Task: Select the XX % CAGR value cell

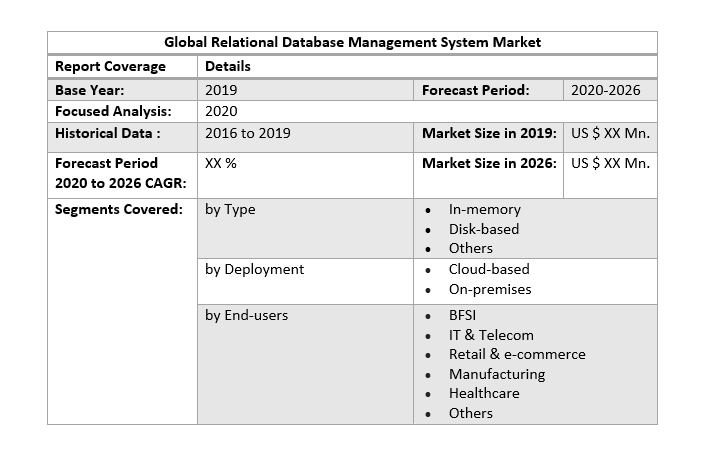Action: click(221, 163)
